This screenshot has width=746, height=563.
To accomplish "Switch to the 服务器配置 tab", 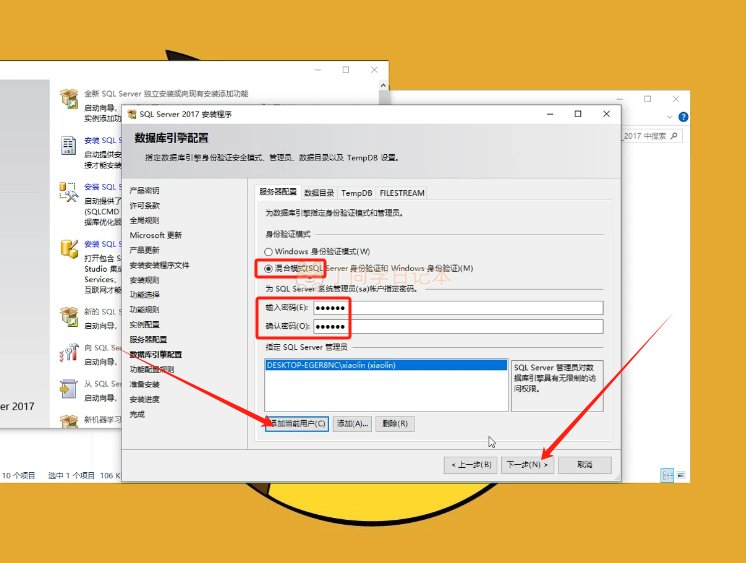I will tap(277, 192).
